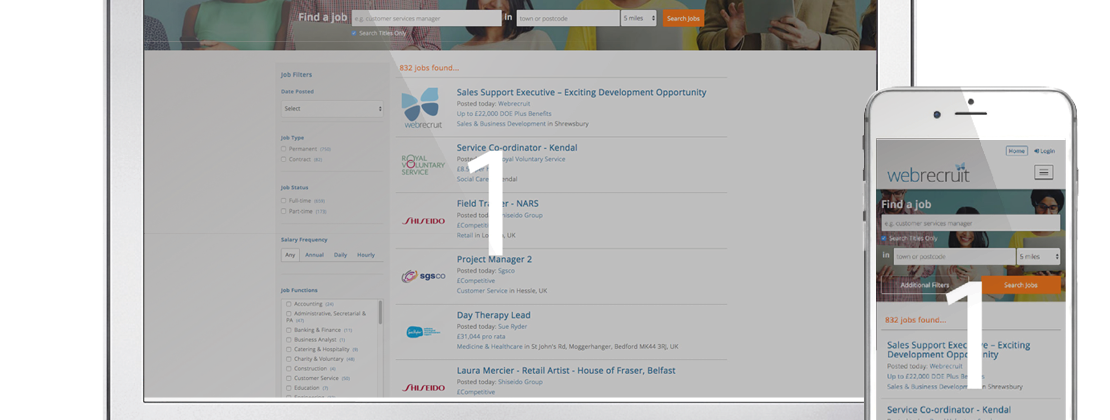The image size is (1110, 420).
Task: Open the hamburger menu on the phone
Action: (1044, 172)
